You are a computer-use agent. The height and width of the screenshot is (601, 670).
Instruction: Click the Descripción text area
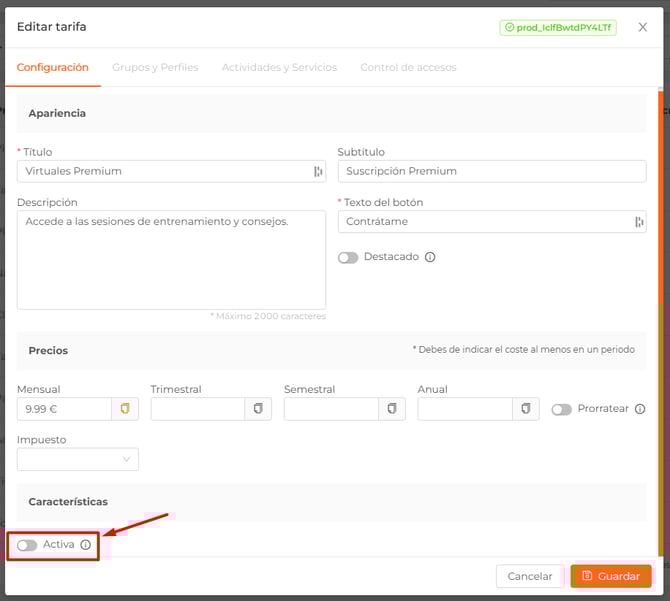tap(171, 260)
